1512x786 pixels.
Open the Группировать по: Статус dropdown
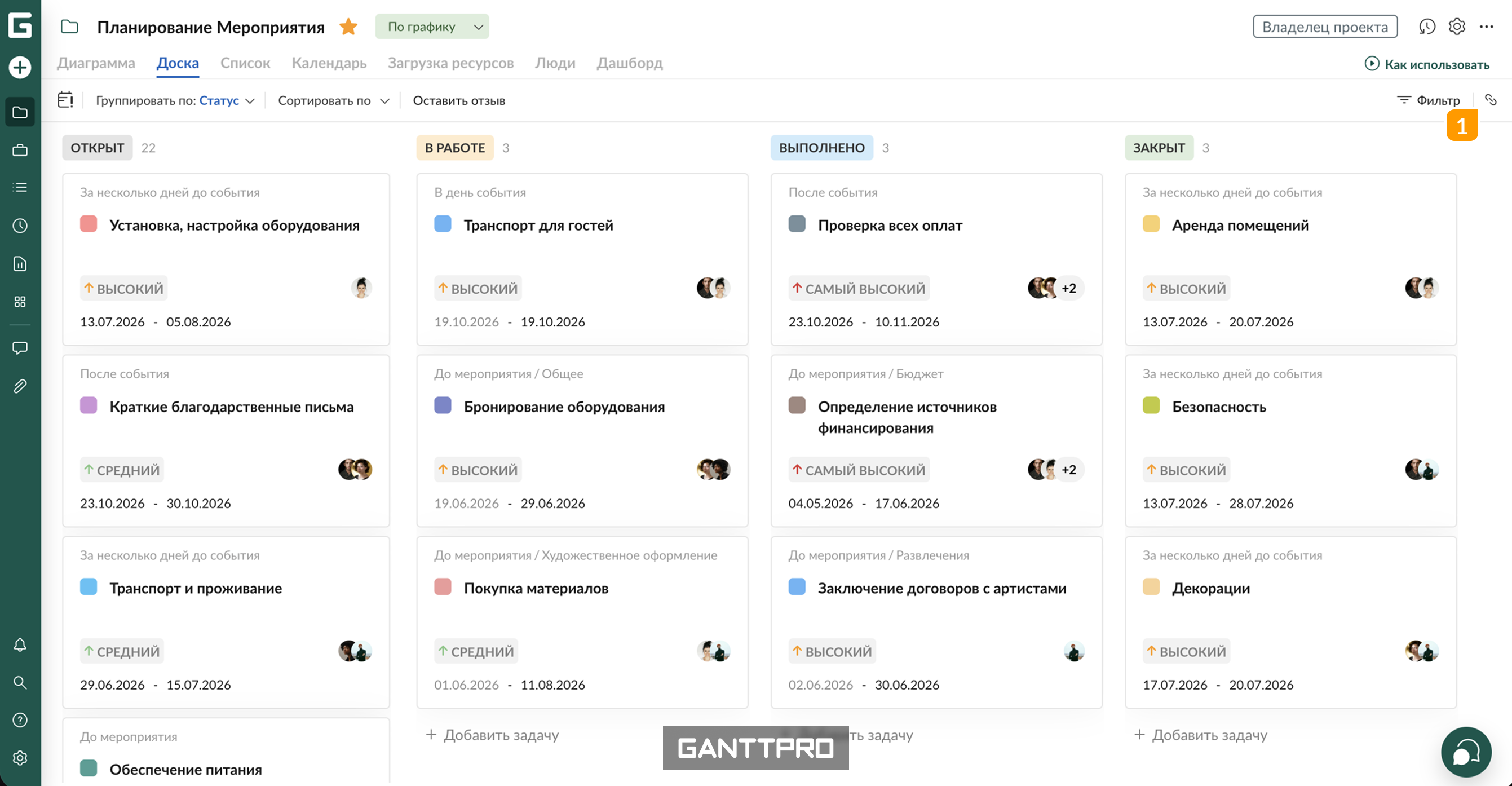(x=175, y=100)
